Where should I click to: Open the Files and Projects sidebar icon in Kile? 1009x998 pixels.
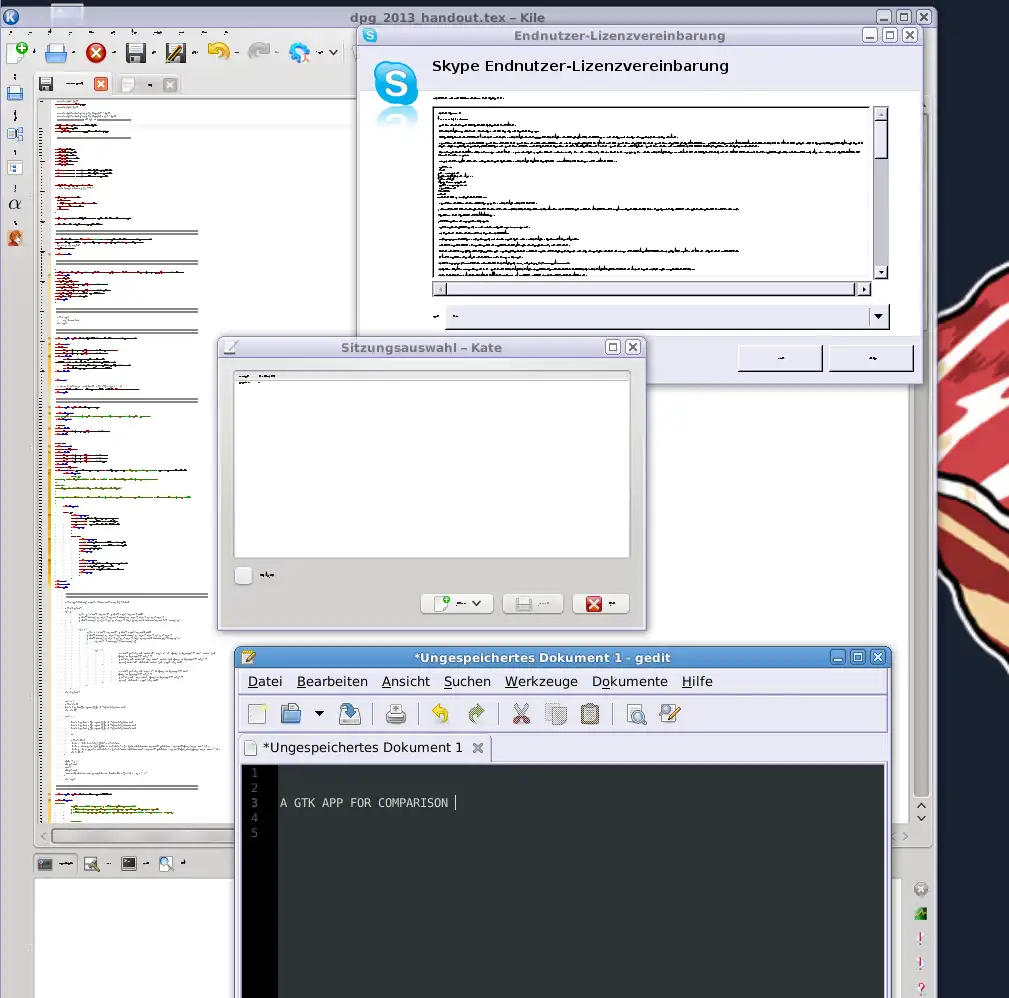coord(15,94)
